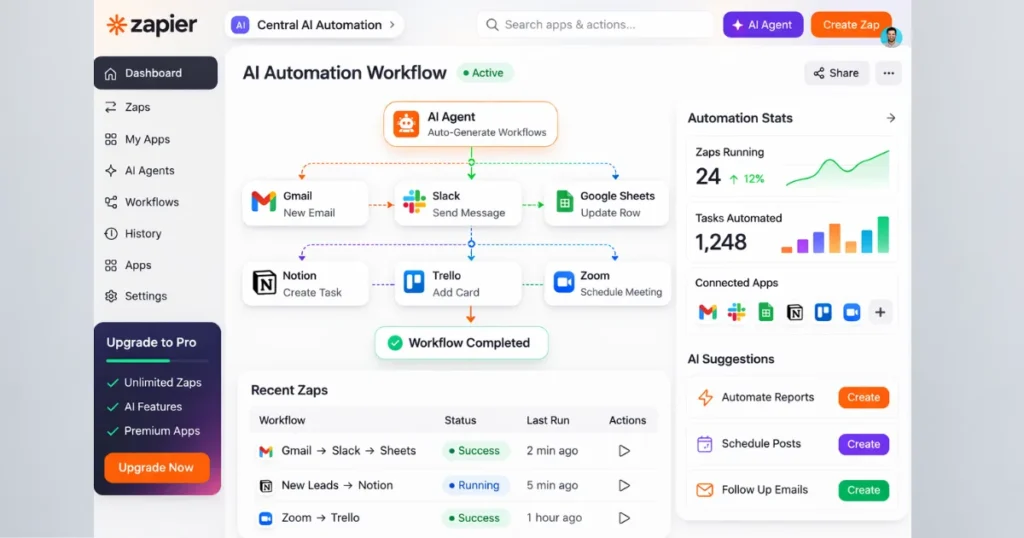Image resolution: width=1024 pixels, height=538 pixels.
Task: Click the Unlimited Zaps checkmark
Action: [113, 383]
